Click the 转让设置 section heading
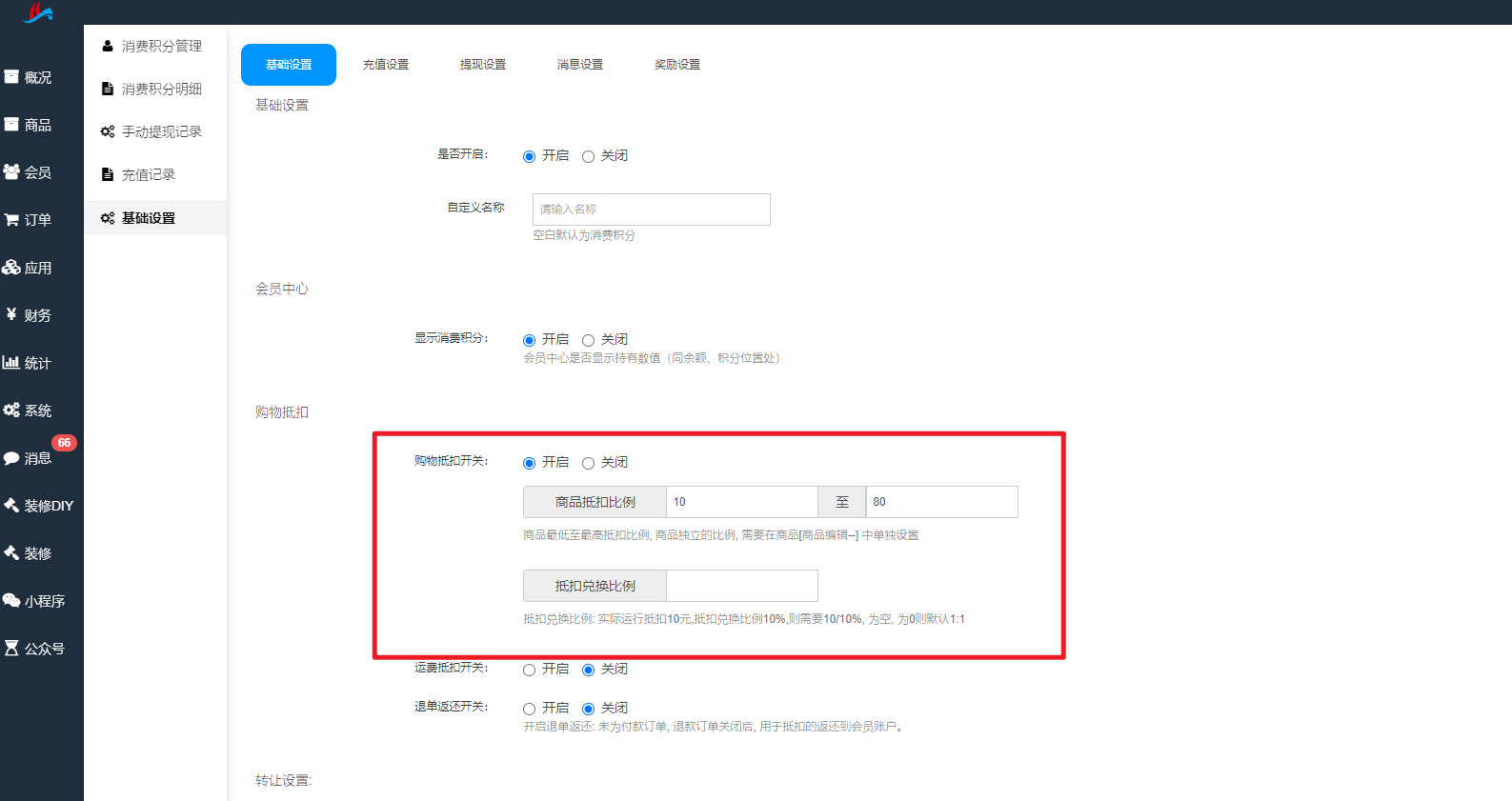Viewport: 1512px width, 801px height. point(284,781)
